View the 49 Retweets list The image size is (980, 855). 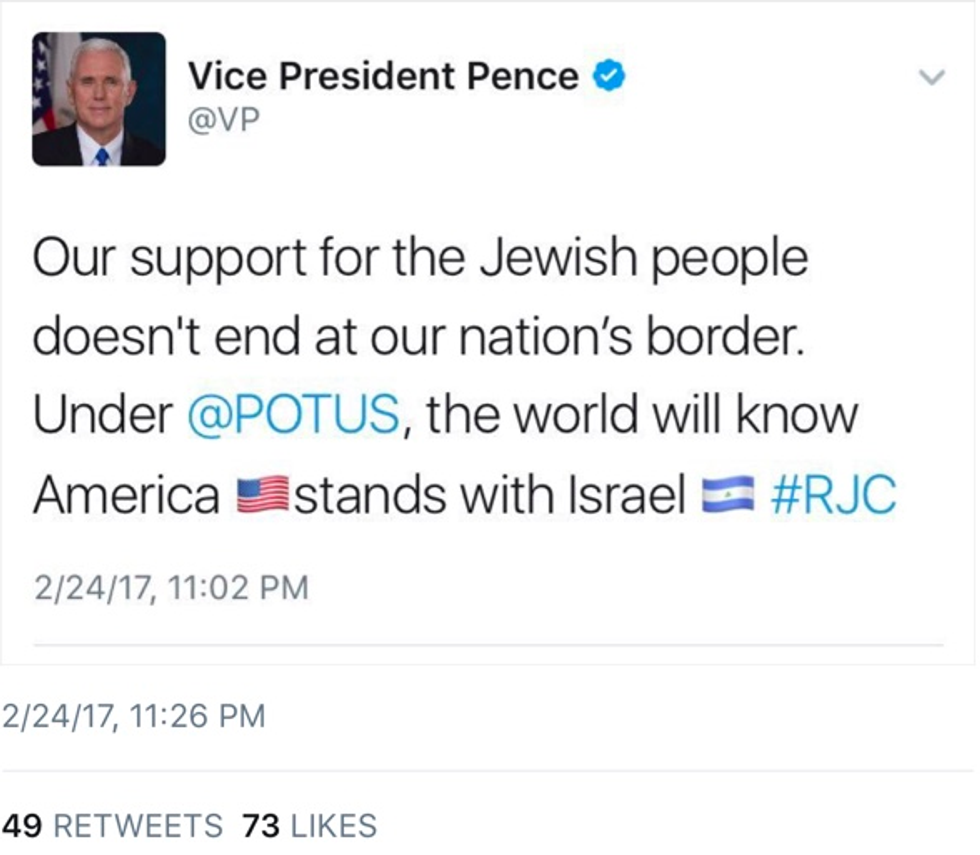point(112,826)
